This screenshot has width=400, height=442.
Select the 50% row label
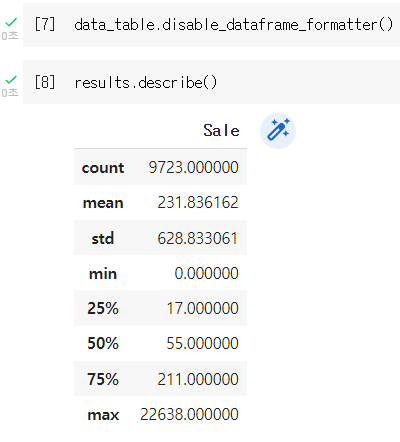[x=103, y=343]
